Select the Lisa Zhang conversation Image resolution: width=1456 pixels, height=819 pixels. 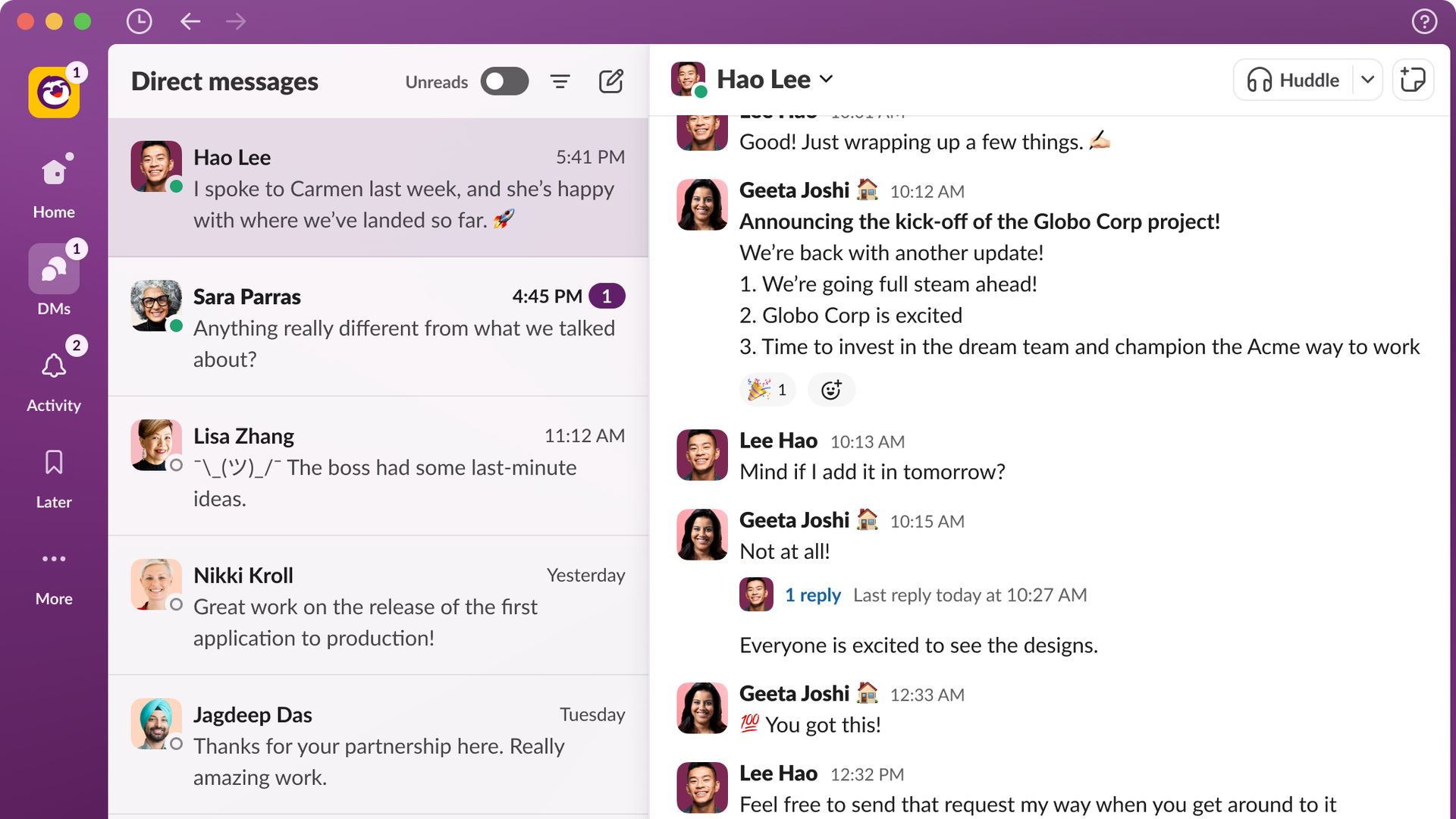[x=378, y=466]
